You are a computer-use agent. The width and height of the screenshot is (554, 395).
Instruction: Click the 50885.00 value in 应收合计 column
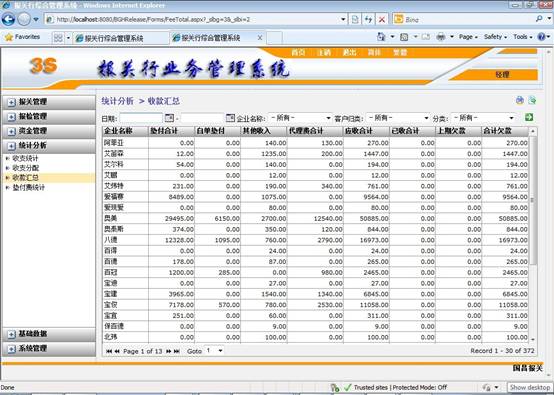(x=374, y=219)
